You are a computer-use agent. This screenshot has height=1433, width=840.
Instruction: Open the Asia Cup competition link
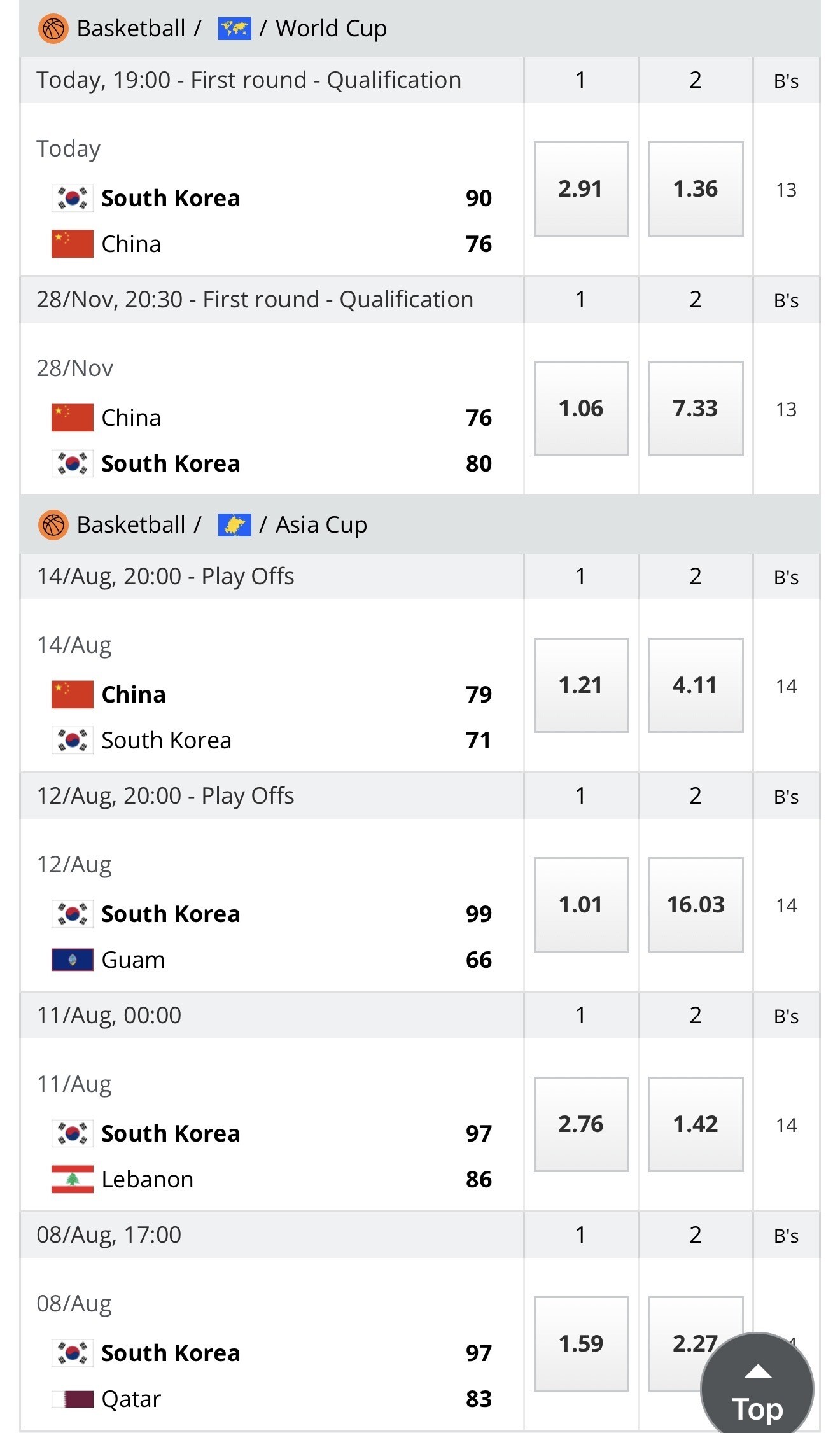click(x=321, y=525)
